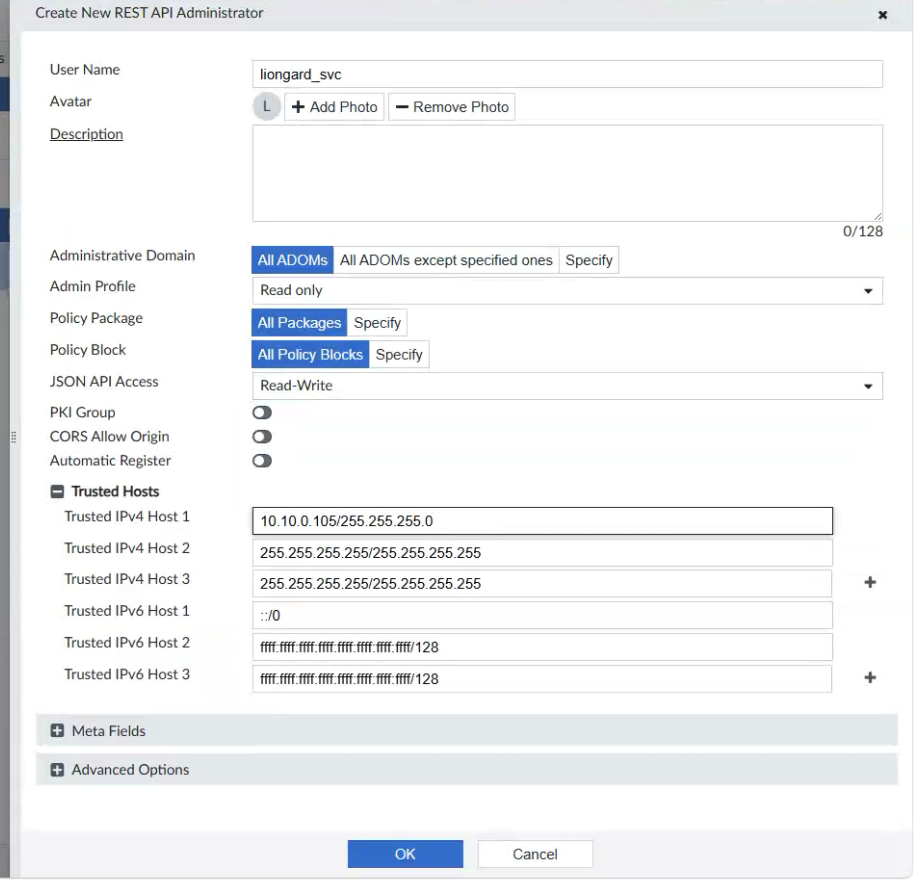
Task: Click the L avatar circle icon
Action: (x=267, y=107)
